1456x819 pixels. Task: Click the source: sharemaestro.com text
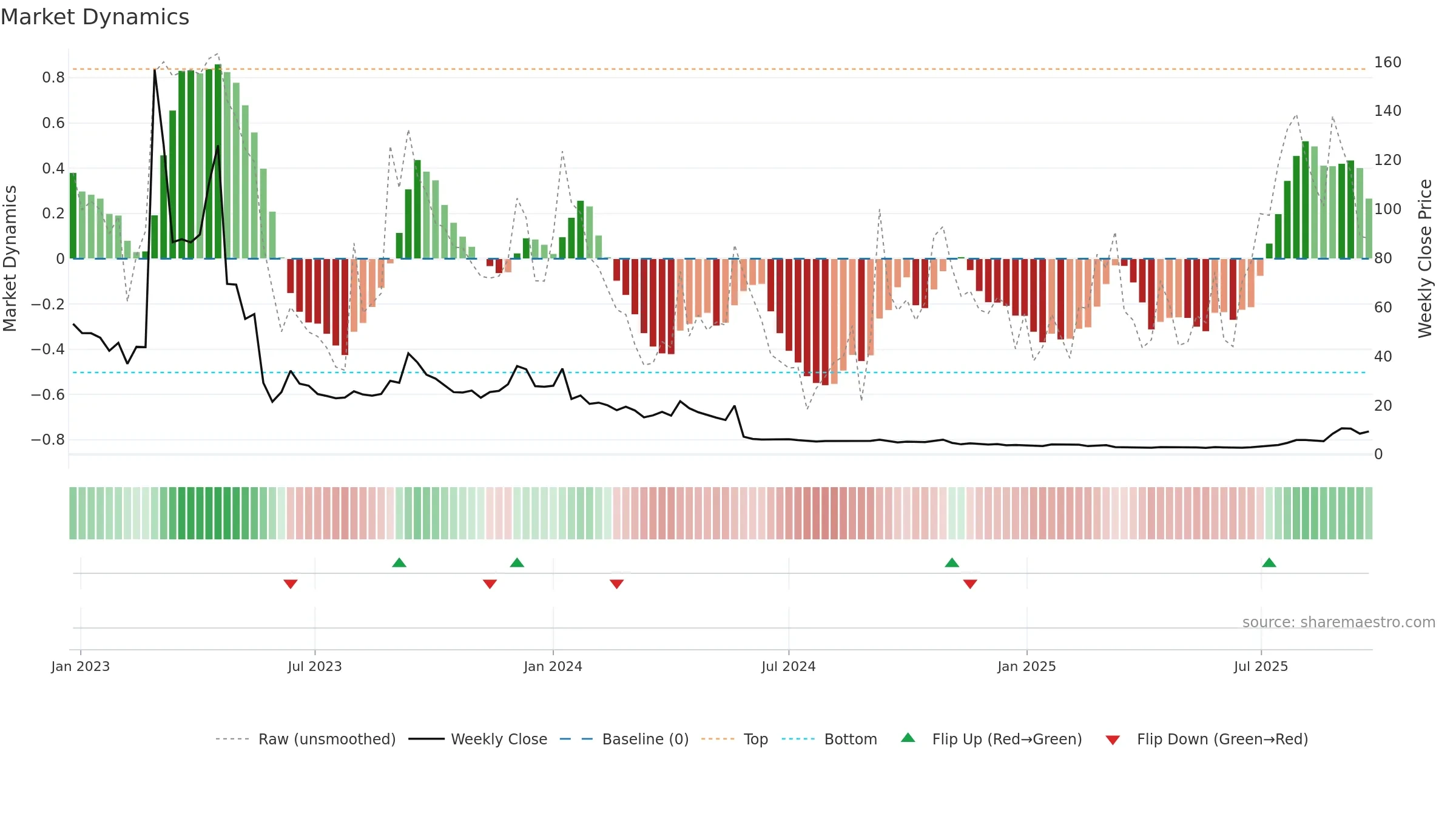tap(1339, 622)
